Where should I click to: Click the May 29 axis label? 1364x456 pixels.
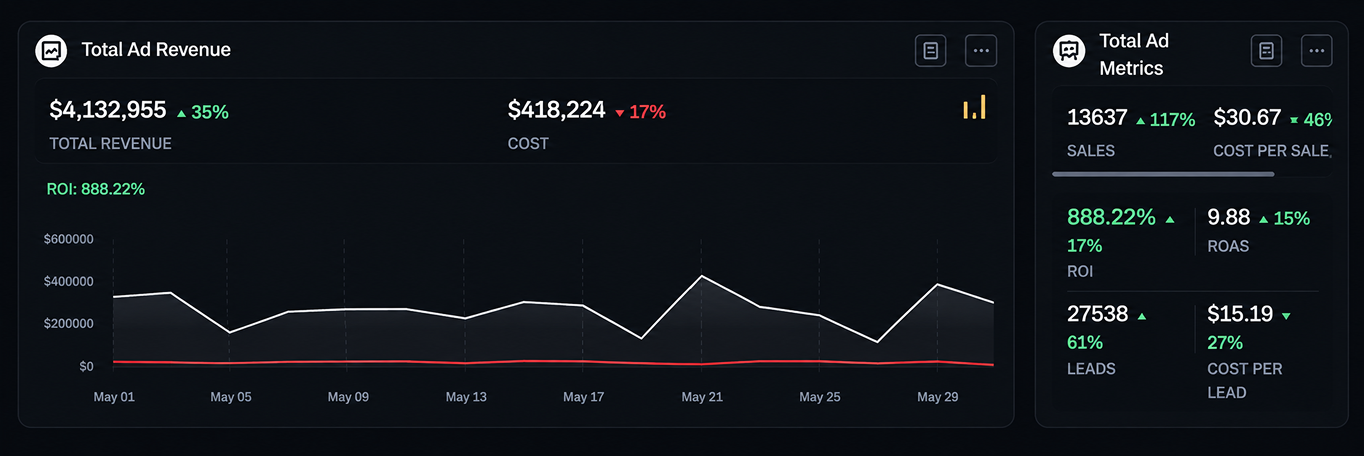point(938,397)
